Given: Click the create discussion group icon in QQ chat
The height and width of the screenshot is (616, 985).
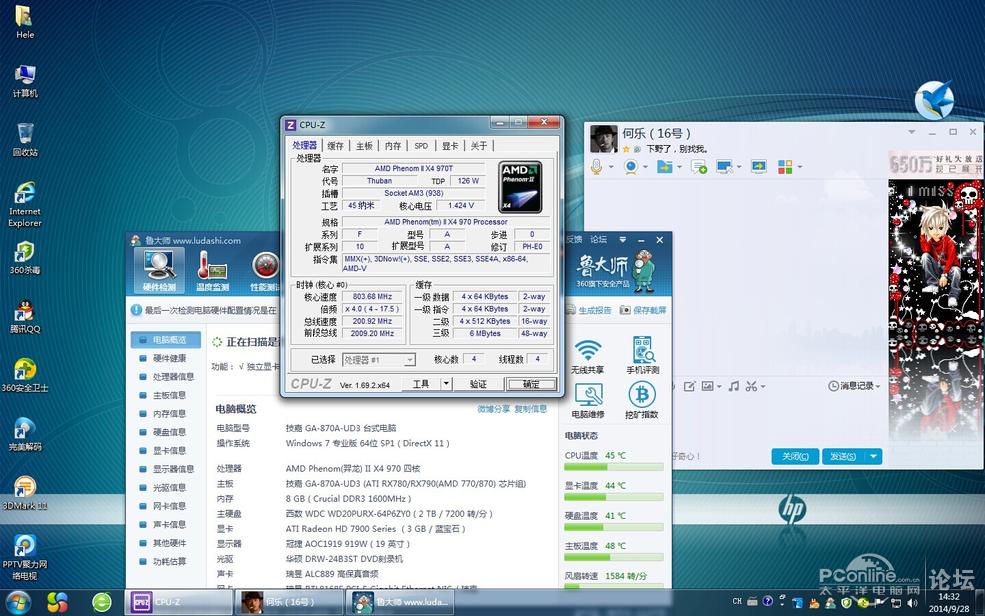Looking at the screenshot, I should [699, 166].
